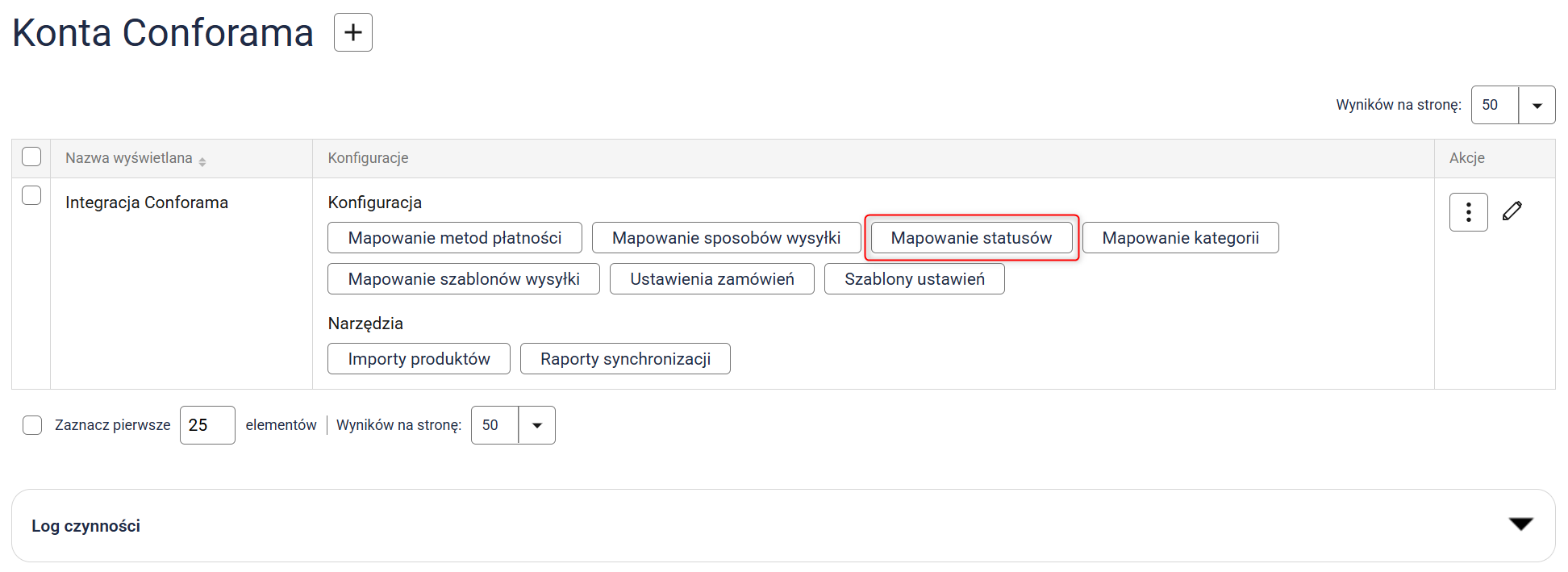1568x572 pixels.
Task: Enable the Zaznacz pierwsze checkbox
Action: click(x=32, y=425)
